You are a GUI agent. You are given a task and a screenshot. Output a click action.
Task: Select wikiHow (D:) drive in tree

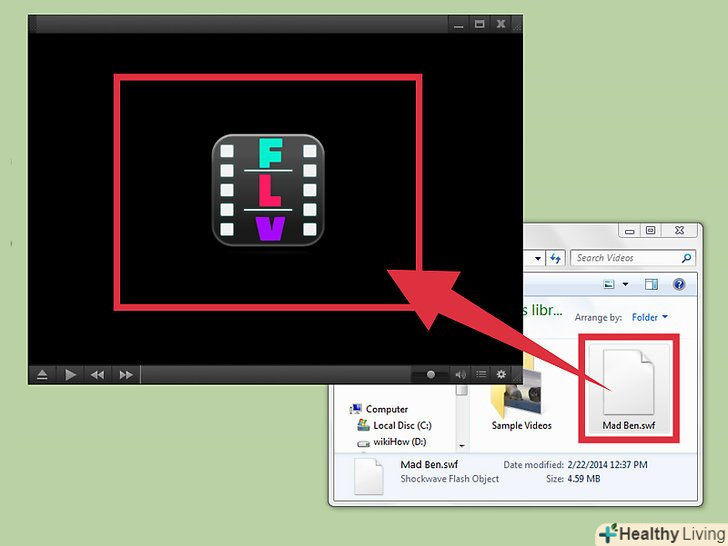click(391, 442)
